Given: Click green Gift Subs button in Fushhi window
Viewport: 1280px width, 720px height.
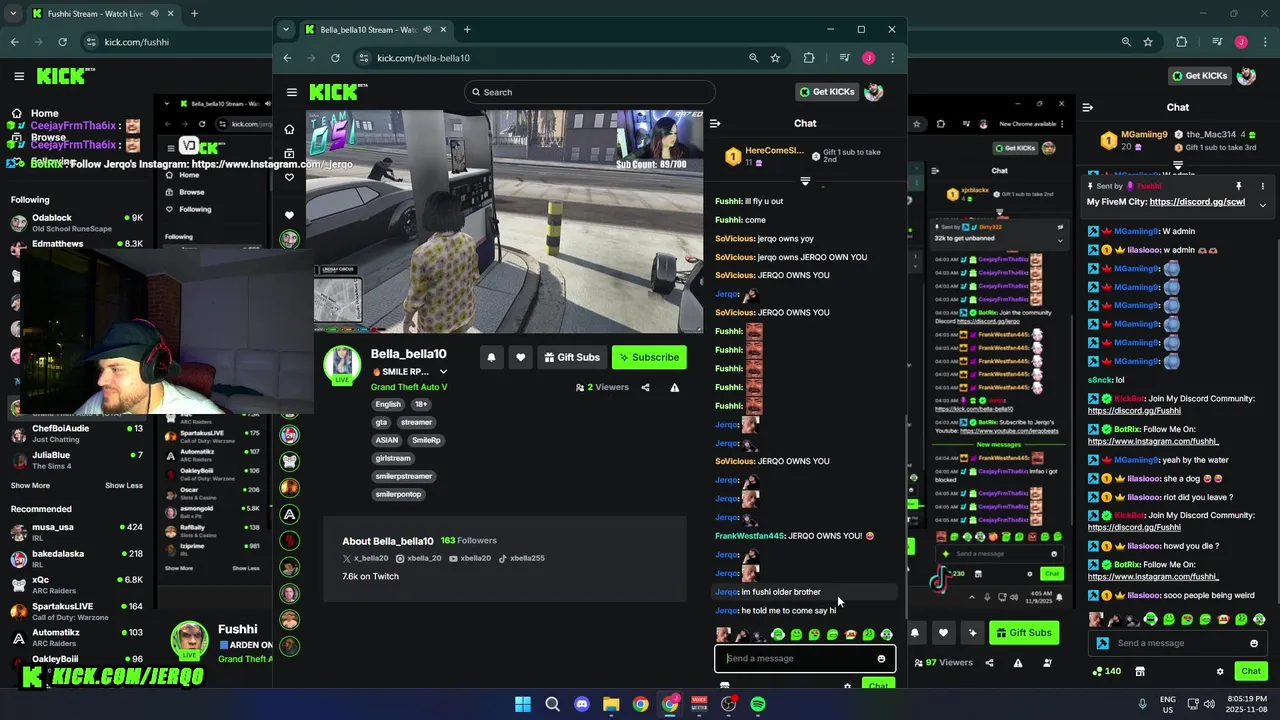Looking at the screenshot, I should 1024,632.
